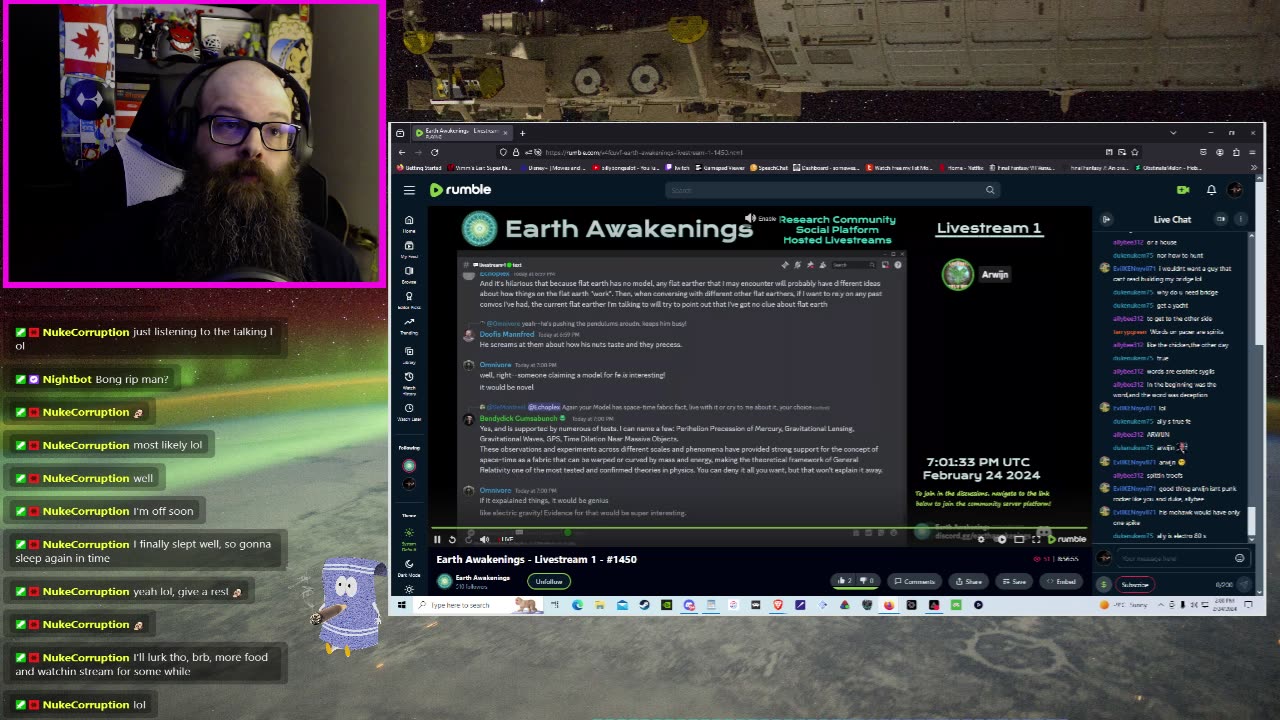Open browser application menu
Image resolution: width=1280 pixels, height=720 pixels.
coord(1253,152)
